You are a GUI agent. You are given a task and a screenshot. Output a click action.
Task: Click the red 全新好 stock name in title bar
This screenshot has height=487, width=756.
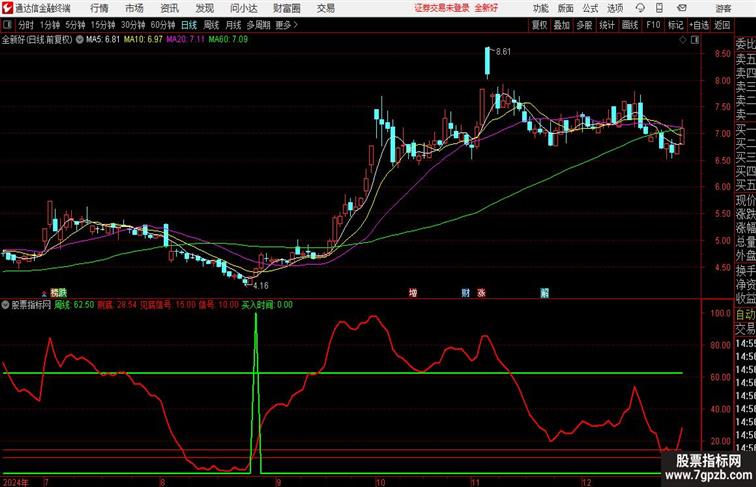coord(486,8)
